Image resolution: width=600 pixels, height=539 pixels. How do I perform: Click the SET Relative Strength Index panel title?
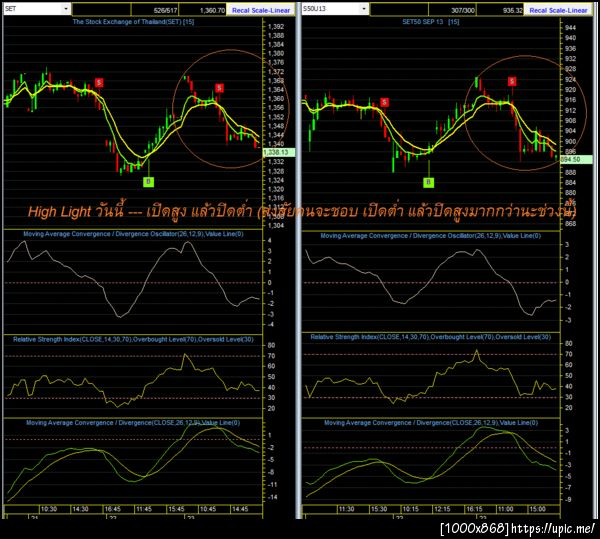[133, 339]
